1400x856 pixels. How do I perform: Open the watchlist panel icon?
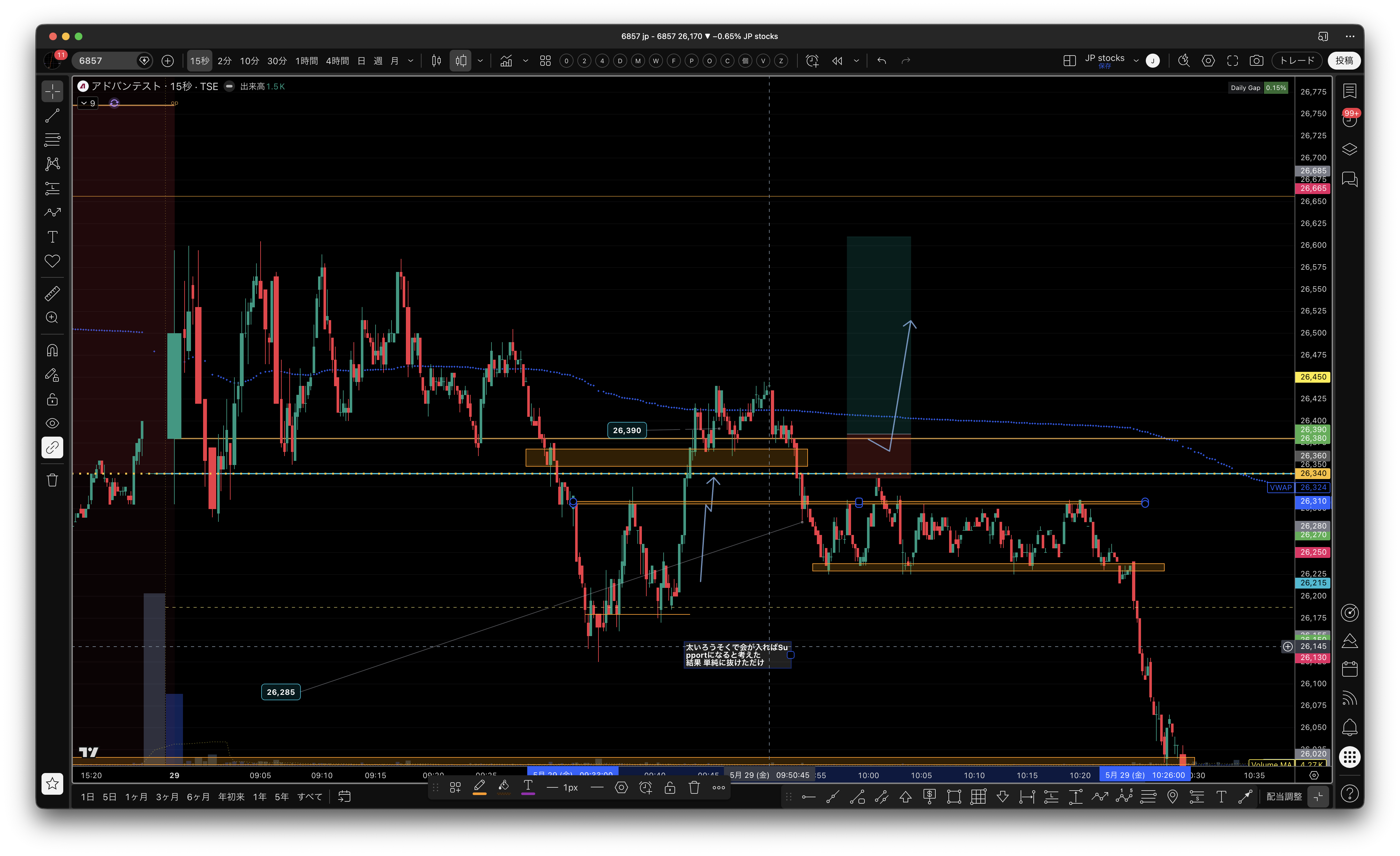[x=1350, y=91]
